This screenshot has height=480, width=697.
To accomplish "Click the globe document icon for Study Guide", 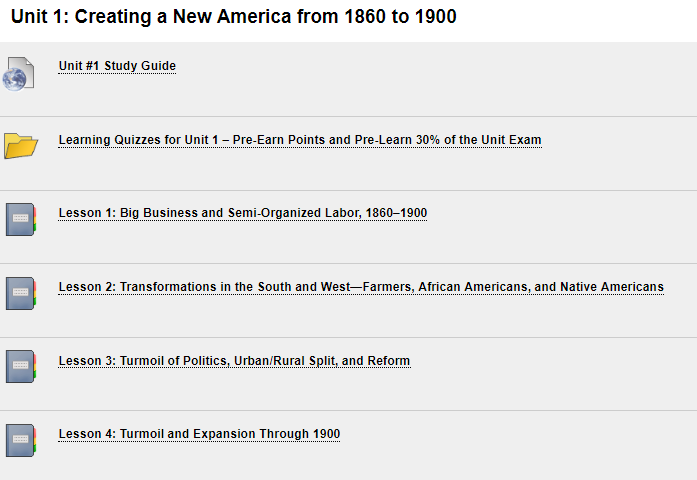I will pyautogui.click(x=18, y=74).
